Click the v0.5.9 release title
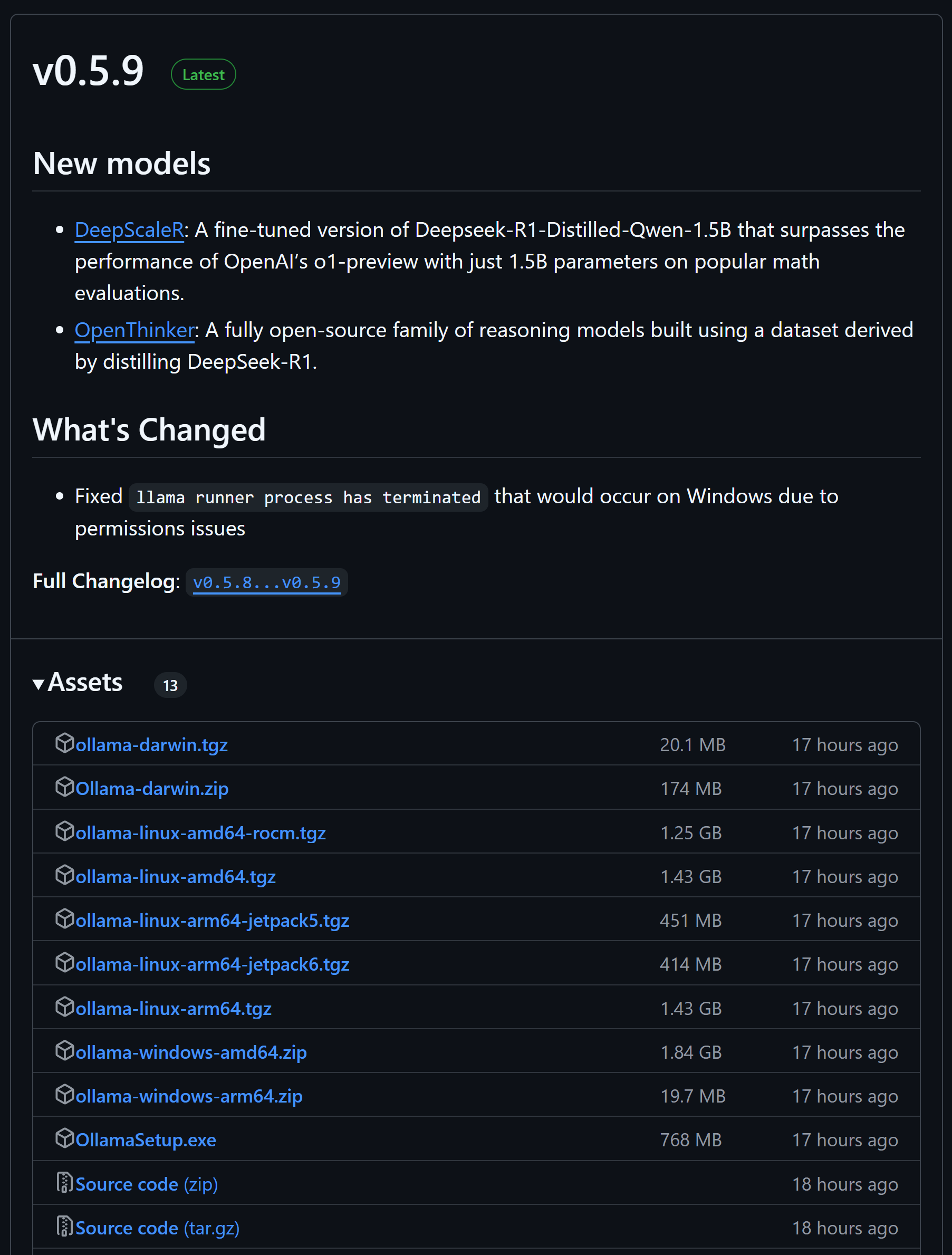The height and width of the screenshot is (1255, 952). point(89,71)
